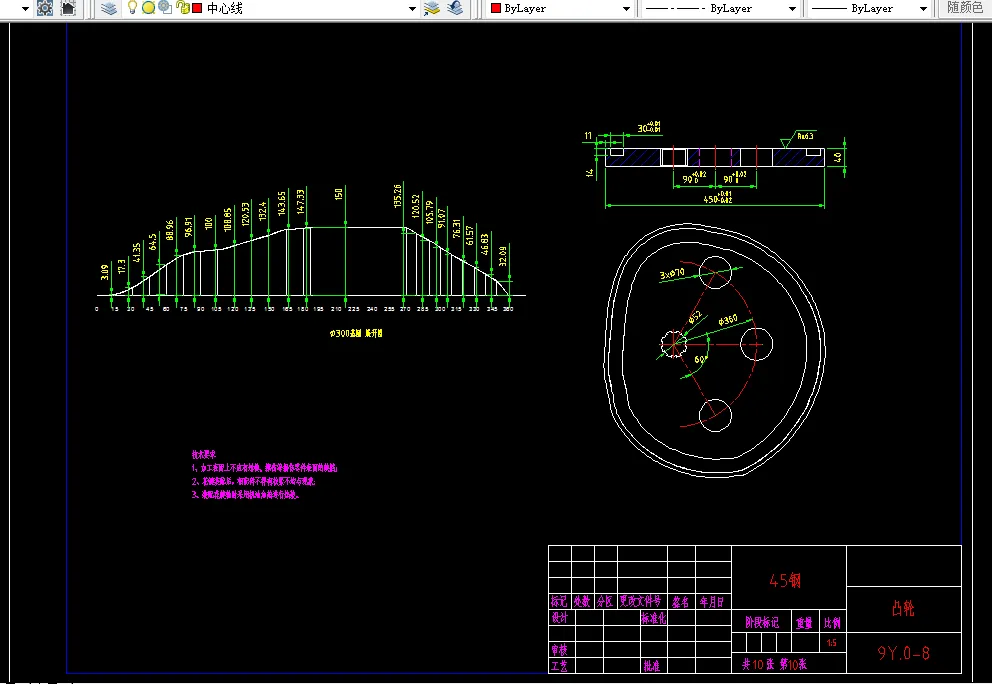Select the 60° angle dimension
Screen dimensions: 992x684
click(700, 359)
